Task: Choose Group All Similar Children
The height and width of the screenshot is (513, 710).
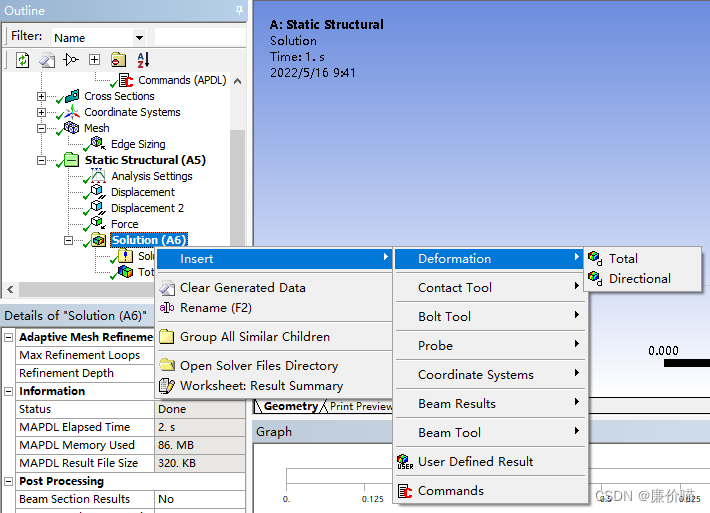Action: point(273,337)
